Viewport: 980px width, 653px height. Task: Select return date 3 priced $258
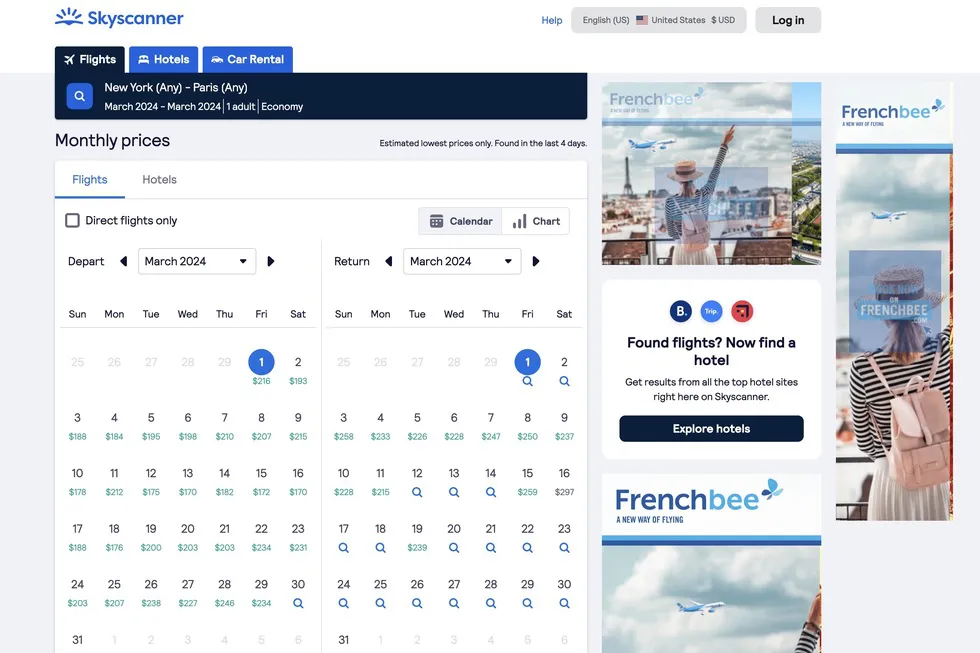[x=343, y=426]
